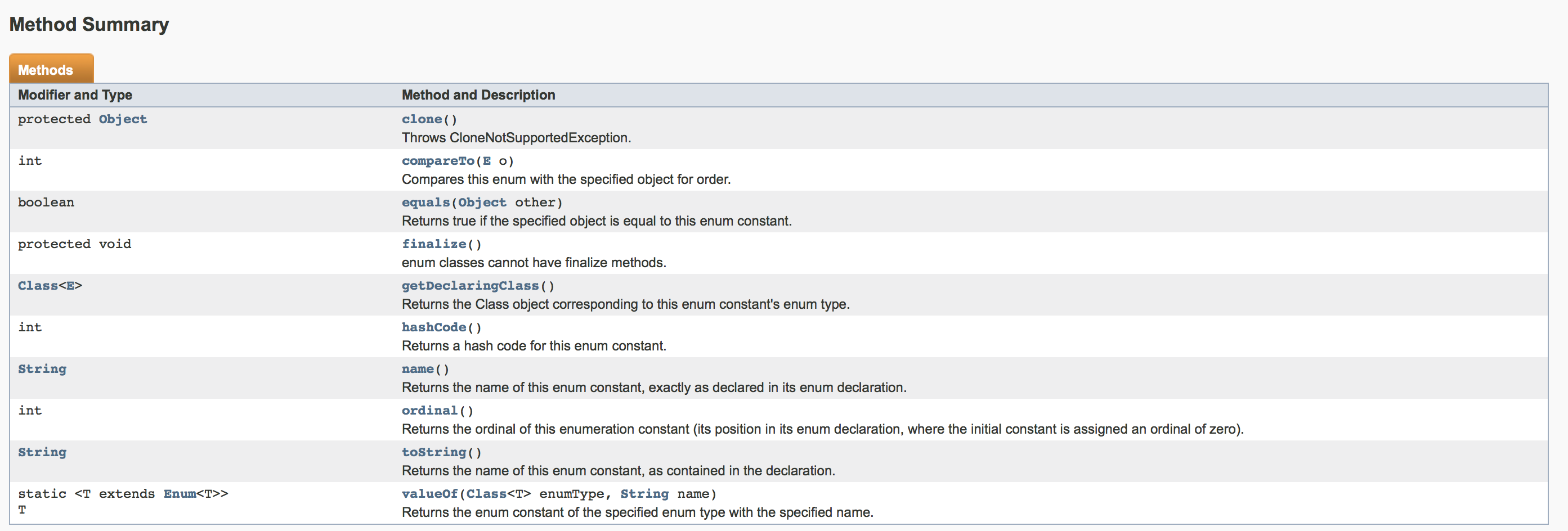Click String parameter type in valueOf
1568x531 pixels.
[x=644, y=494]
